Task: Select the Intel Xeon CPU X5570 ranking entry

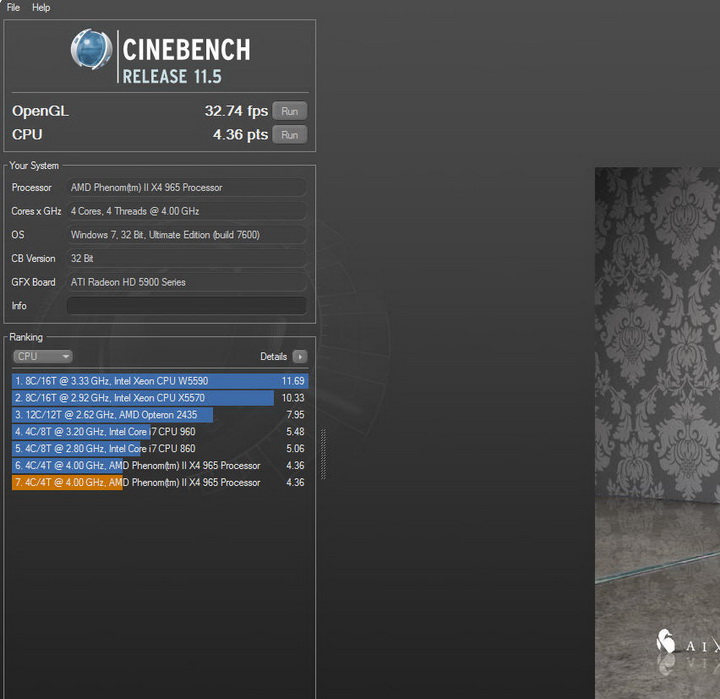Action: [x=160, y=398]
